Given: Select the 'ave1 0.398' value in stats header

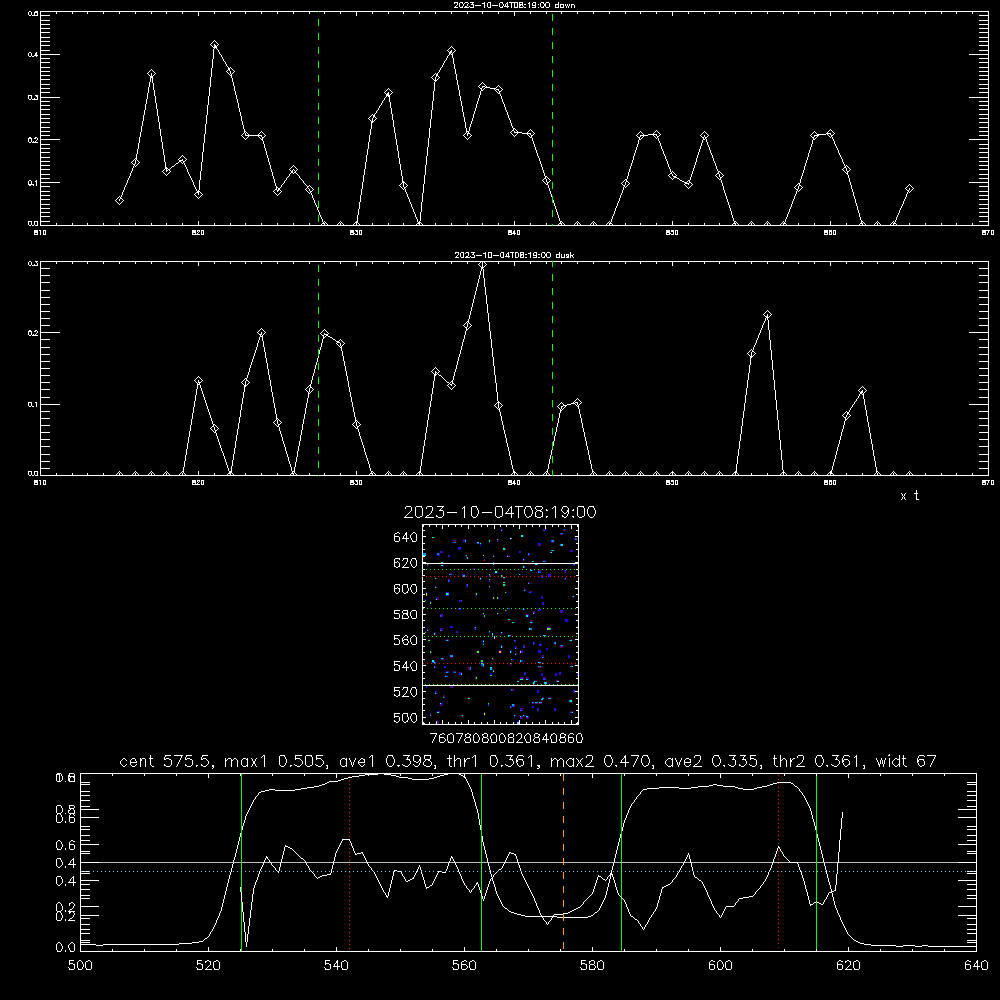Looking at the screenshot, I should pyautogui.click(x=385, y=761).
